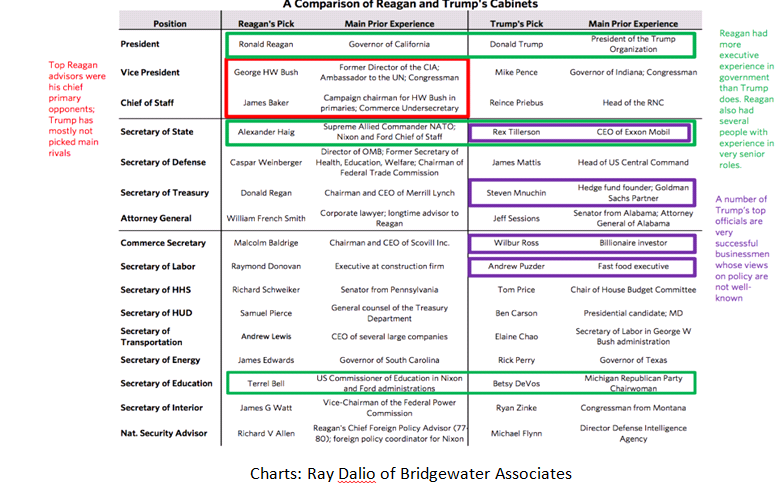Click the 'Secretary of Energy' row label
Viewport: 784px width, 483px height.
coord(160,360)
